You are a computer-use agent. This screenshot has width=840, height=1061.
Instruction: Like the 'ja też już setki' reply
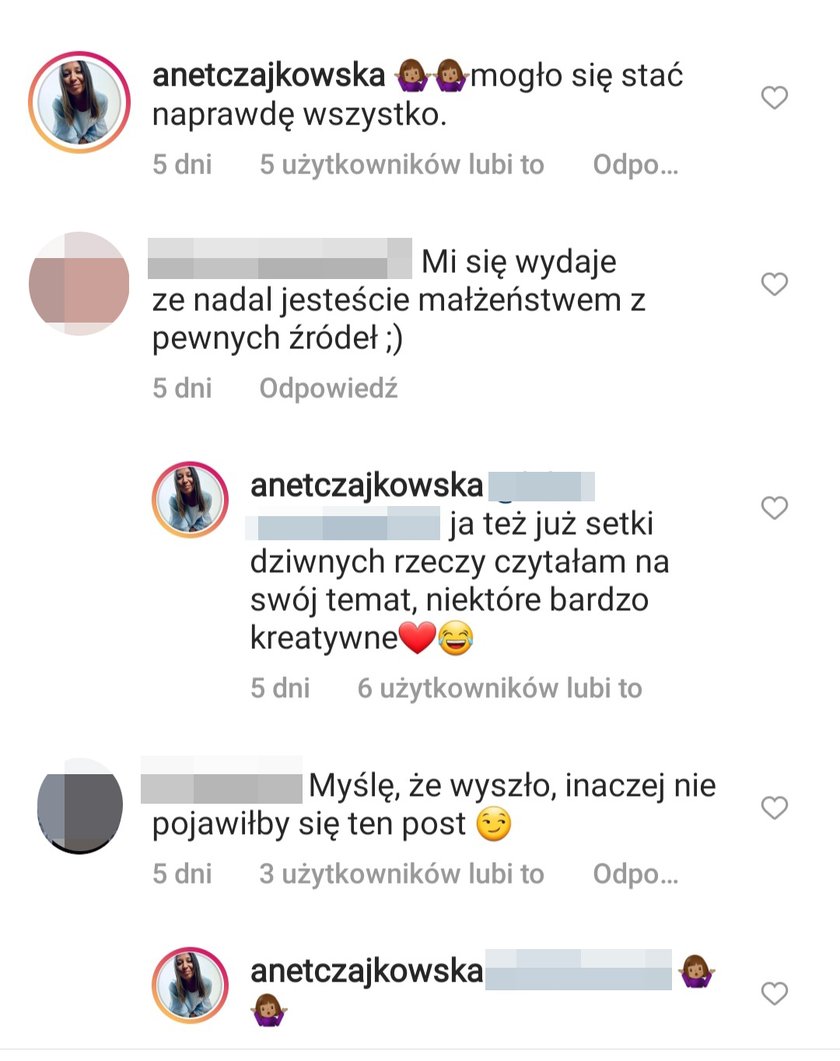774,507
